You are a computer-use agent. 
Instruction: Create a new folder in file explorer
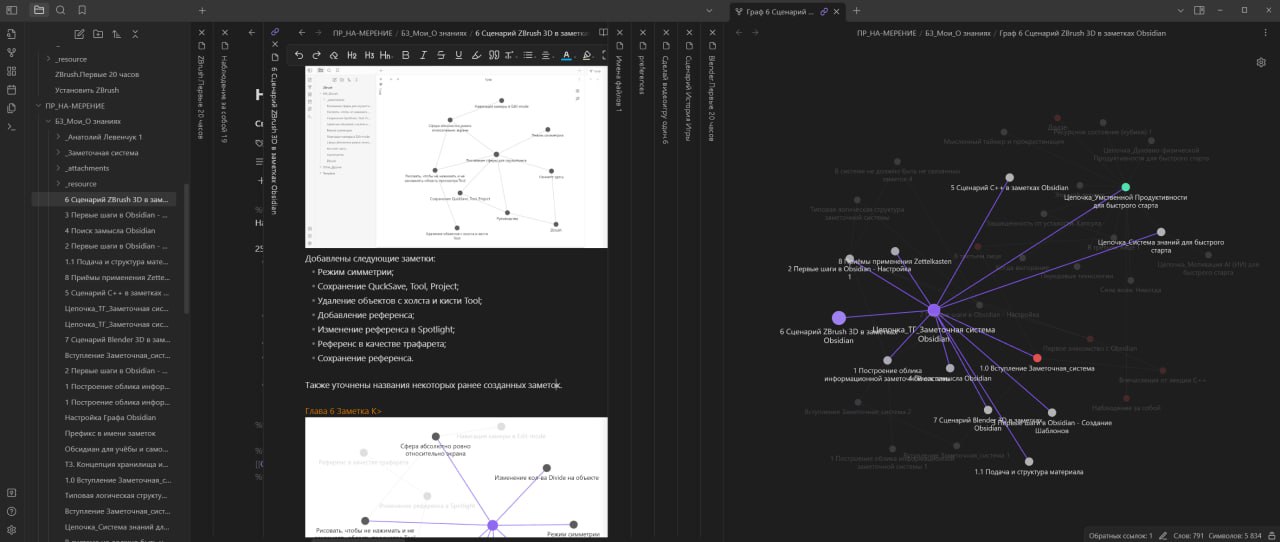click(x=99, y=33)
